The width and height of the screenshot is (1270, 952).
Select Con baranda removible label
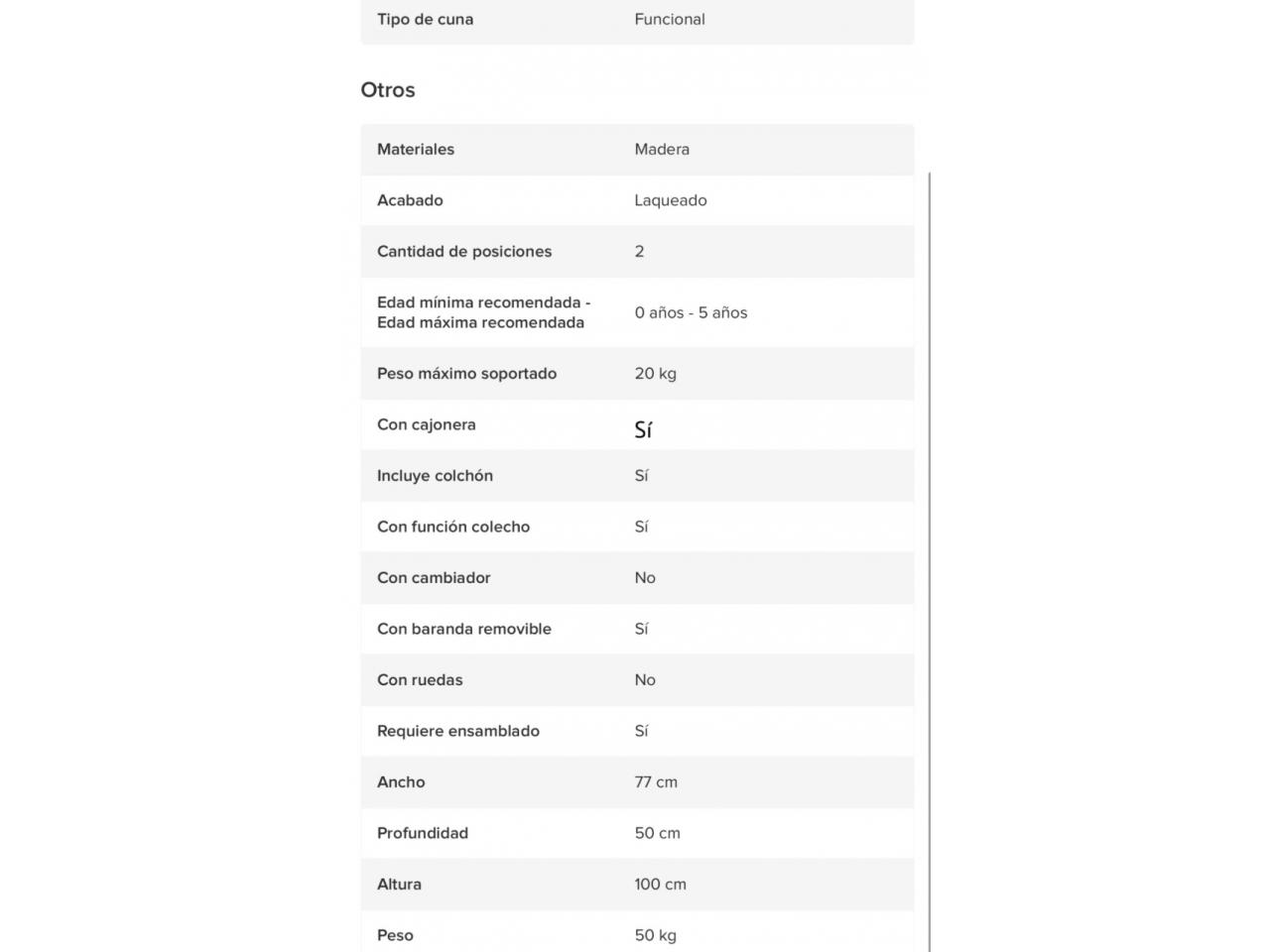point(464,629)
